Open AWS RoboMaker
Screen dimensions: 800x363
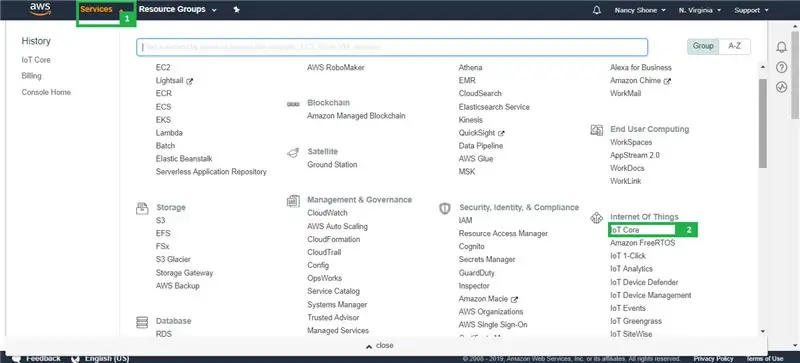point(336,67)
